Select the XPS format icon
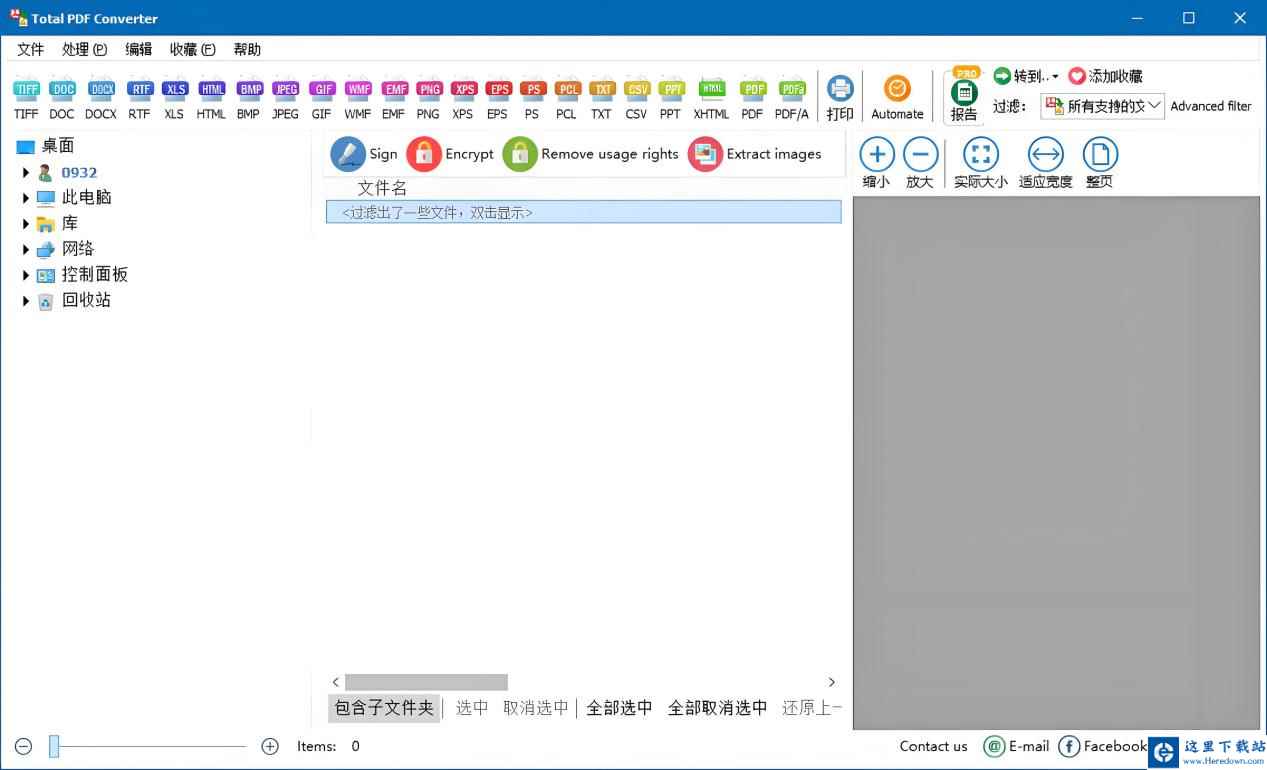The image size is (1267, 770). pos(463,98)
